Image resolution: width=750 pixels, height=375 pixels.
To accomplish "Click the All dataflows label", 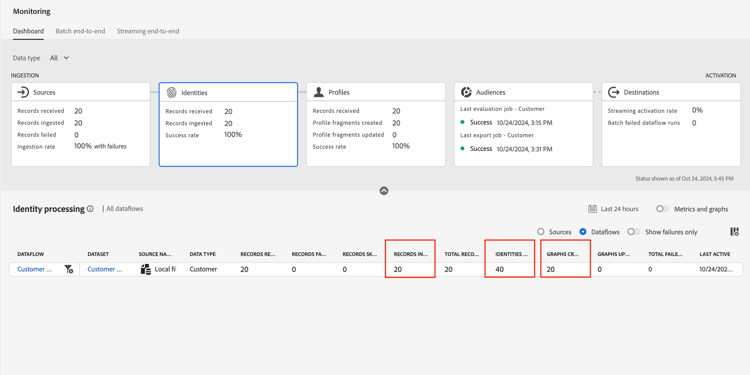I will tap(124, 209).
